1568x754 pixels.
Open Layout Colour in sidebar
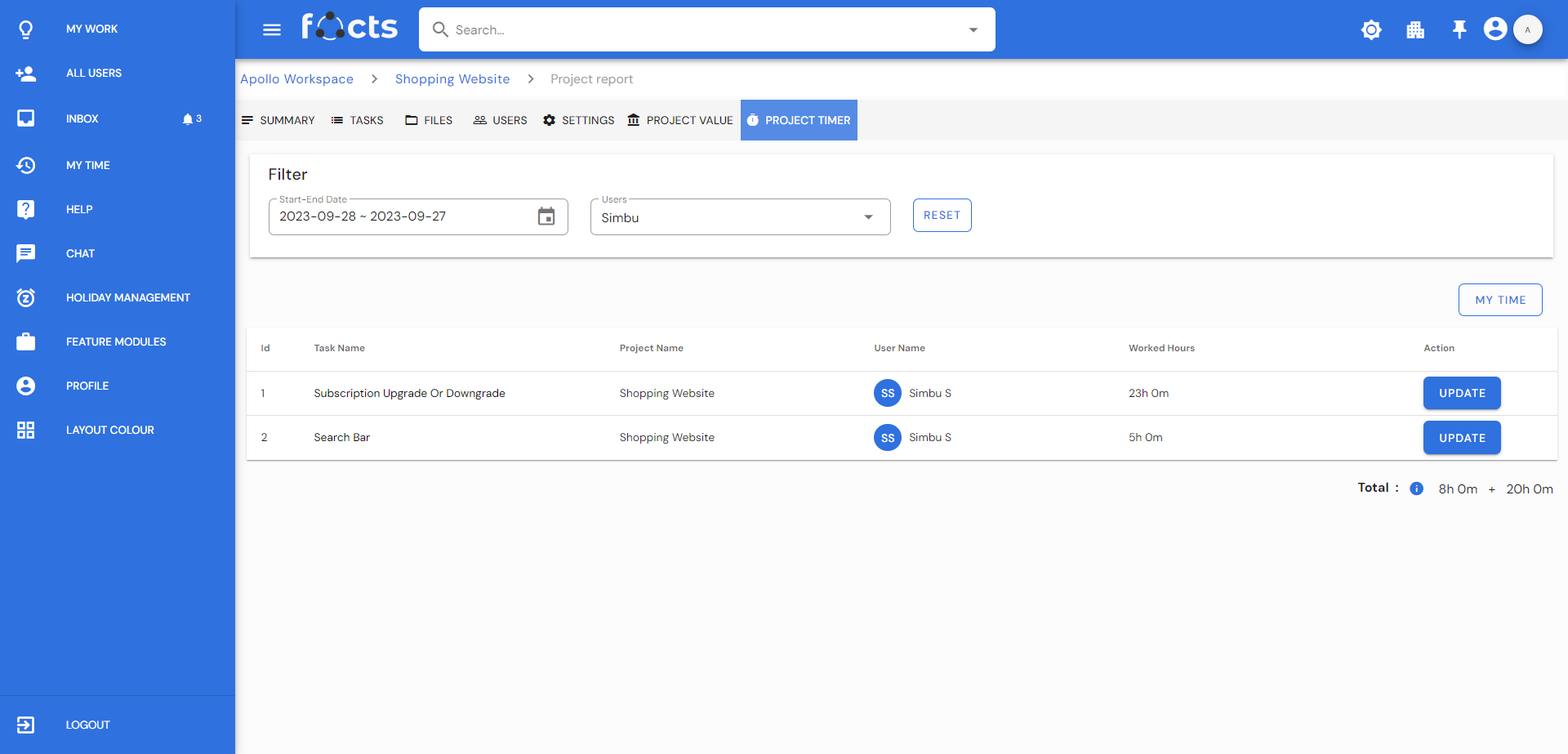(x=109, y=430)
